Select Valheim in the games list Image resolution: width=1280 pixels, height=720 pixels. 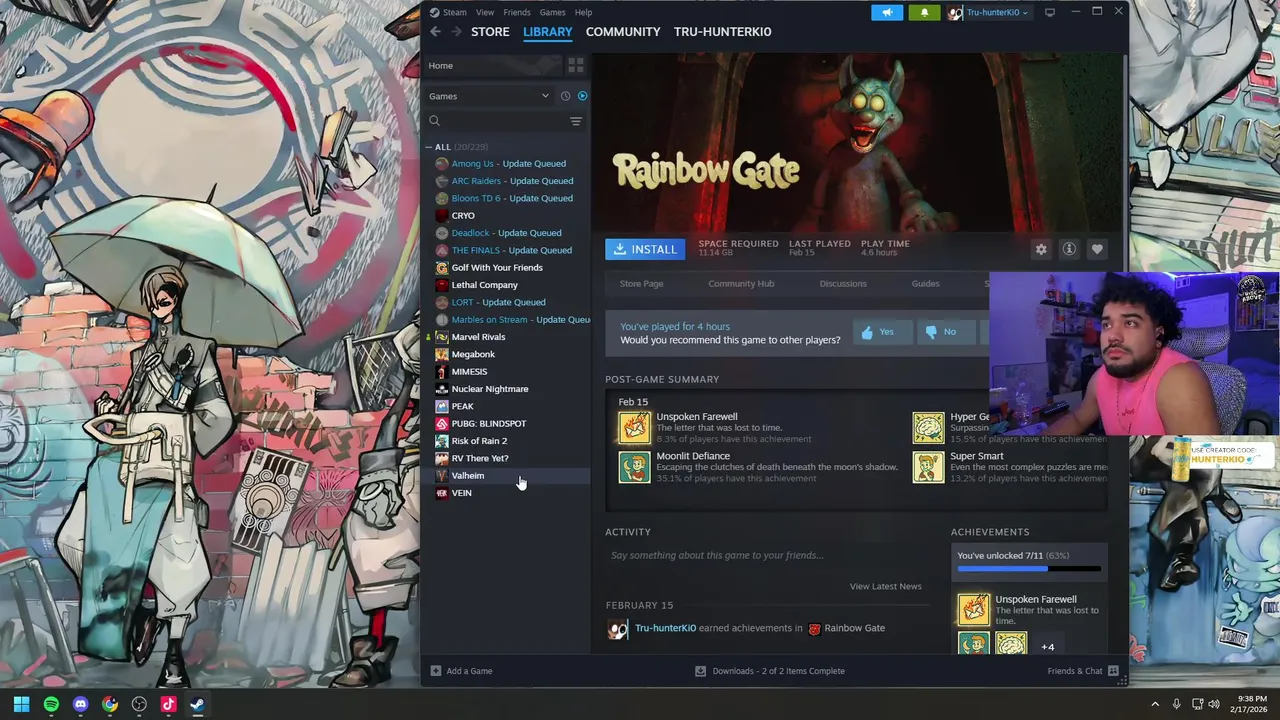coord(467,476)
